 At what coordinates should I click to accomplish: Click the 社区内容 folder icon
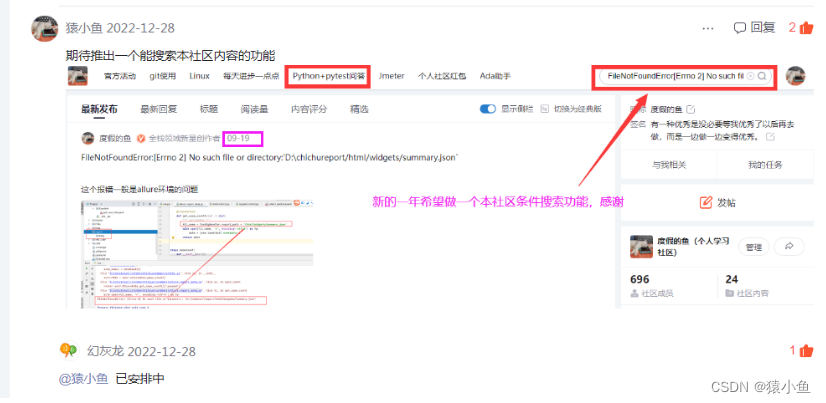click(729, 293)
